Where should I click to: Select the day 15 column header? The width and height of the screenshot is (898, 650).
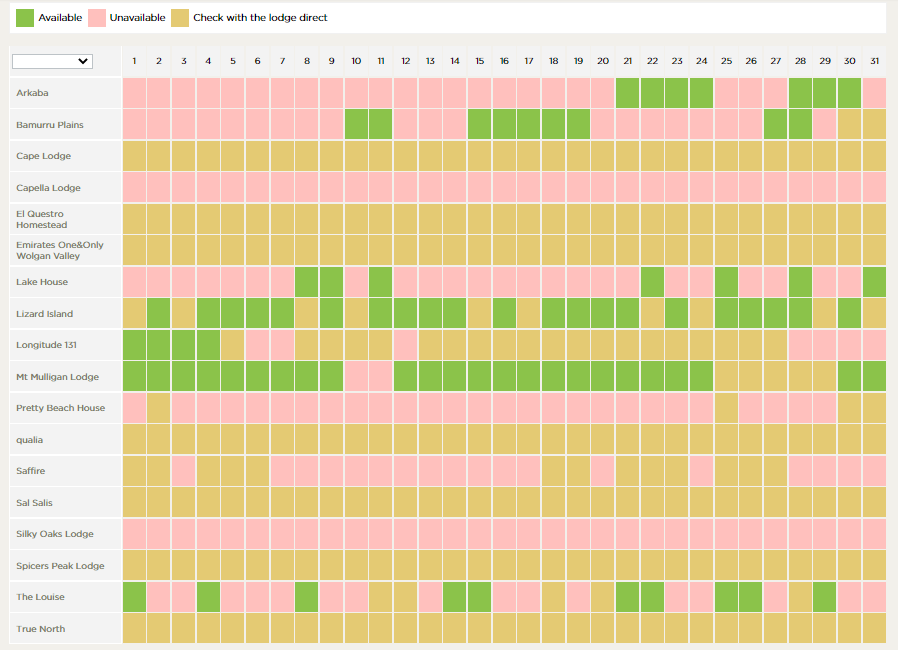tap(479, 61)
